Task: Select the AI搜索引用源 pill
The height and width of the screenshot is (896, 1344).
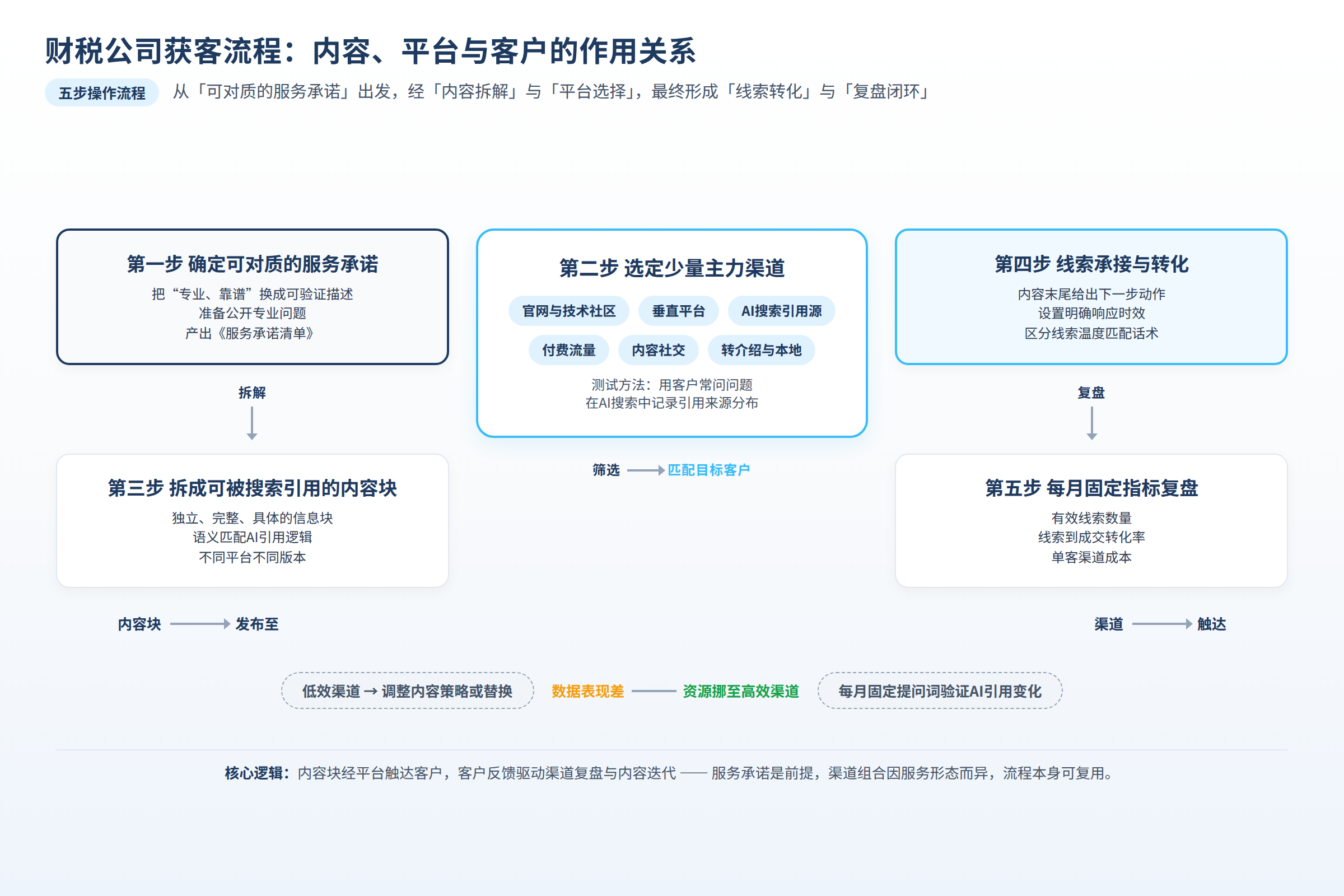Action: coord(781,311)
